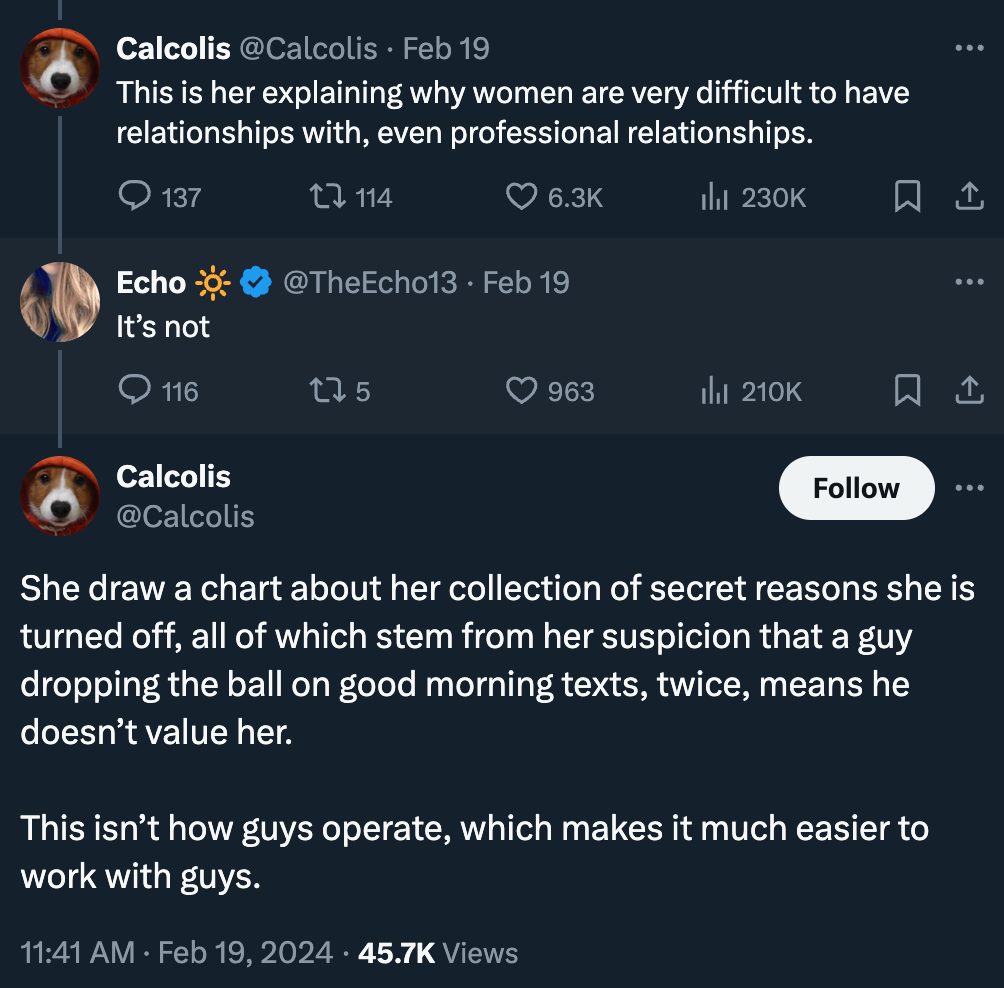This screenshot has width=1004, height=988.
Task: Share Echo's reply tweet
Action: (967, 390)
